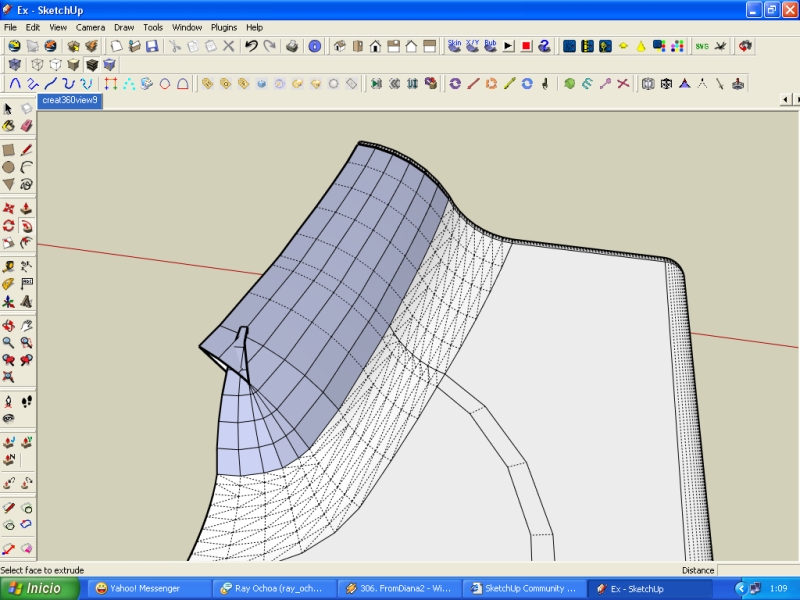Viewport: 800px width, 600px height.
Task: Click the Undo arrow in toolbar
Action: (251, 46)
